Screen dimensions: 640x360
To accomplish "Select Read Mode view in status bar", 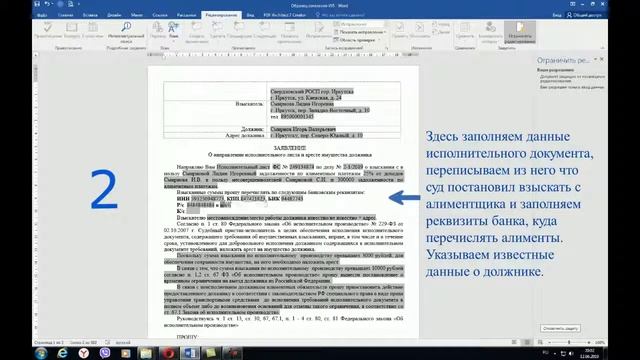I will (x=514, y=342).
